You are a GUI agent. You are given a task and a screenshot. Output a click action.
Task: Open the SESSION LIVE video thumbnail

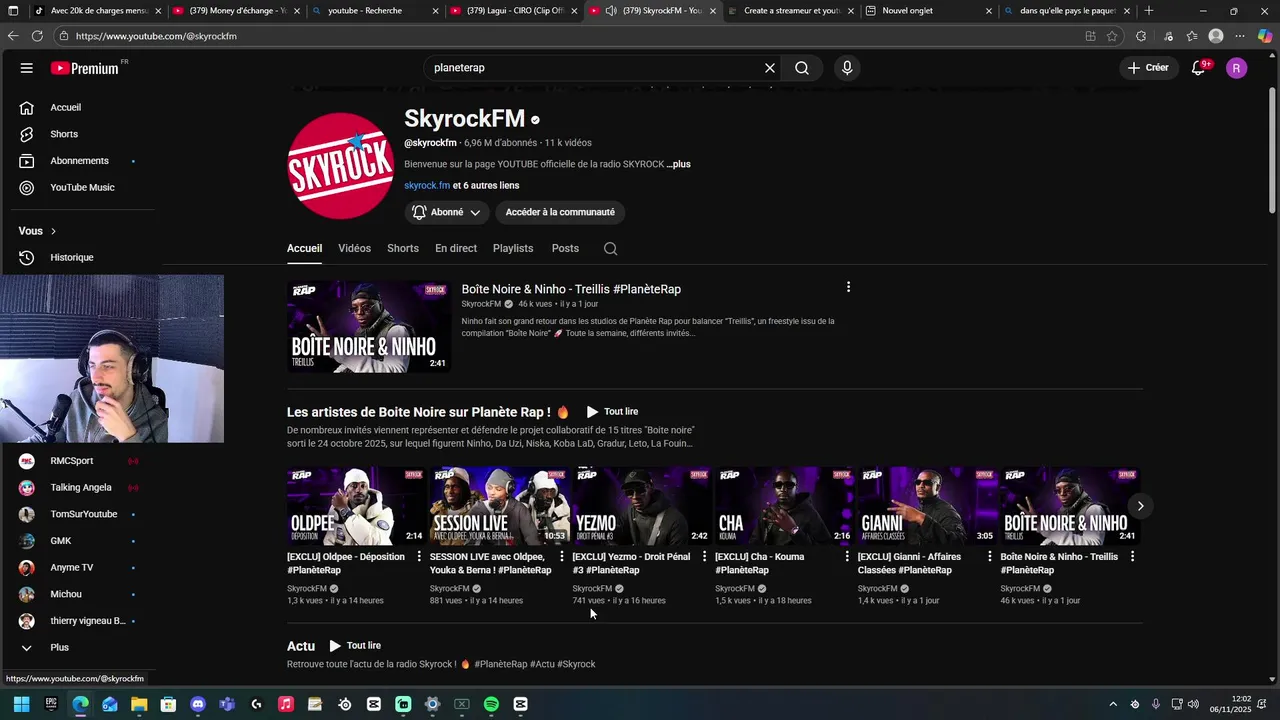(x=499, y=506)
